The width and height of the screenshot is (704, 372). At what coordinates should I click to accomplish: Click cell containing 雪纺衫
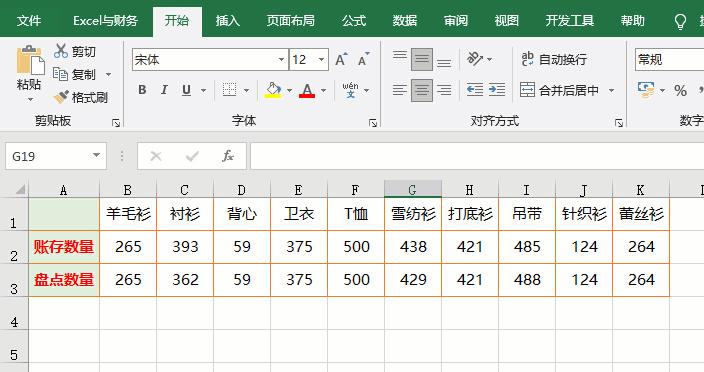click(x=413, y=214)
